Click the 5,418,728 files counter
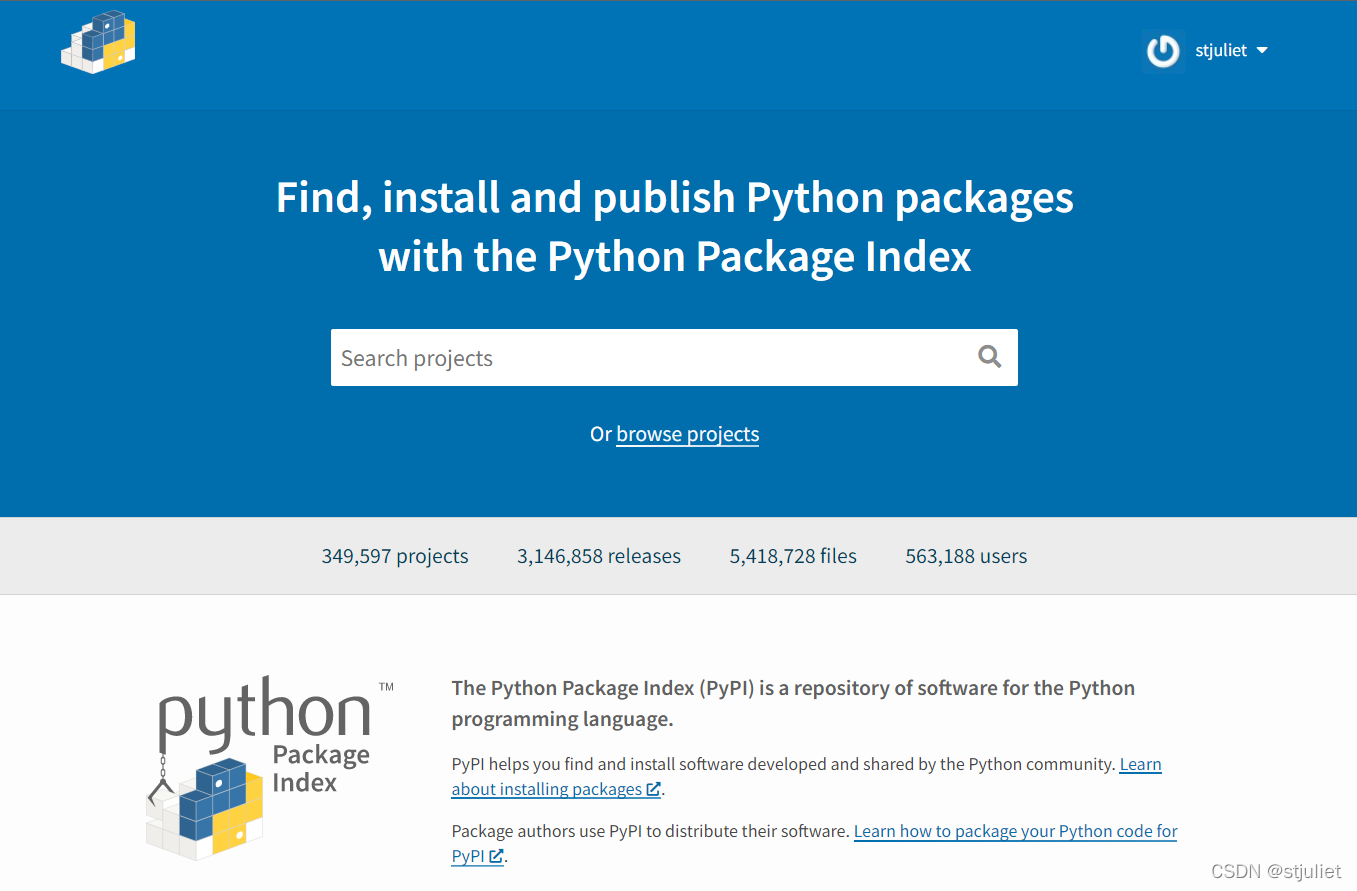1357x891 pixels. [x=792, y=556]
